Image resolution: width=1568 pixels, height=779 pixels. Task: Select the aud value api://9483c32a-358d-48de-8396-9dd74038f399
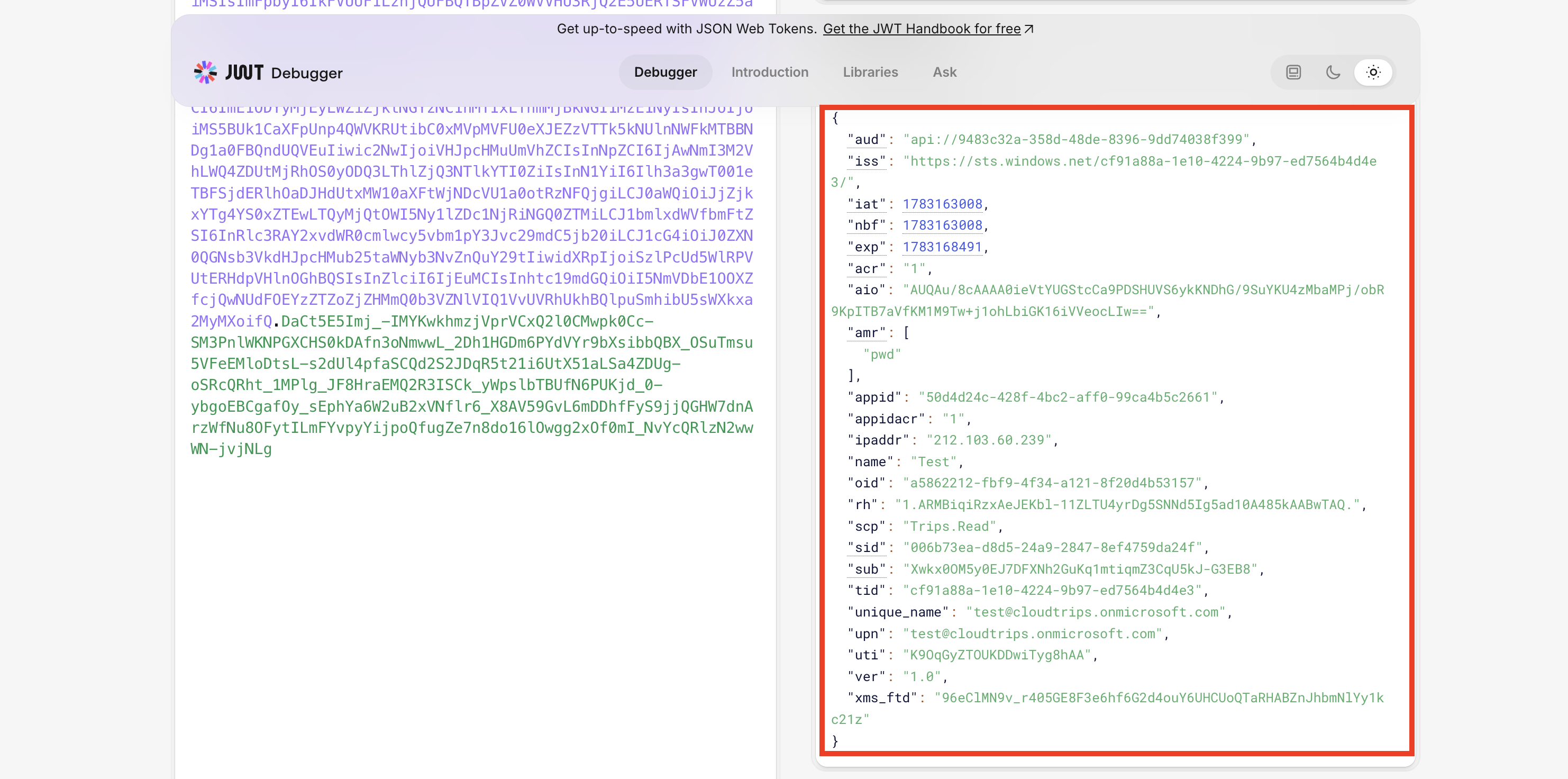coord(1076,140)
